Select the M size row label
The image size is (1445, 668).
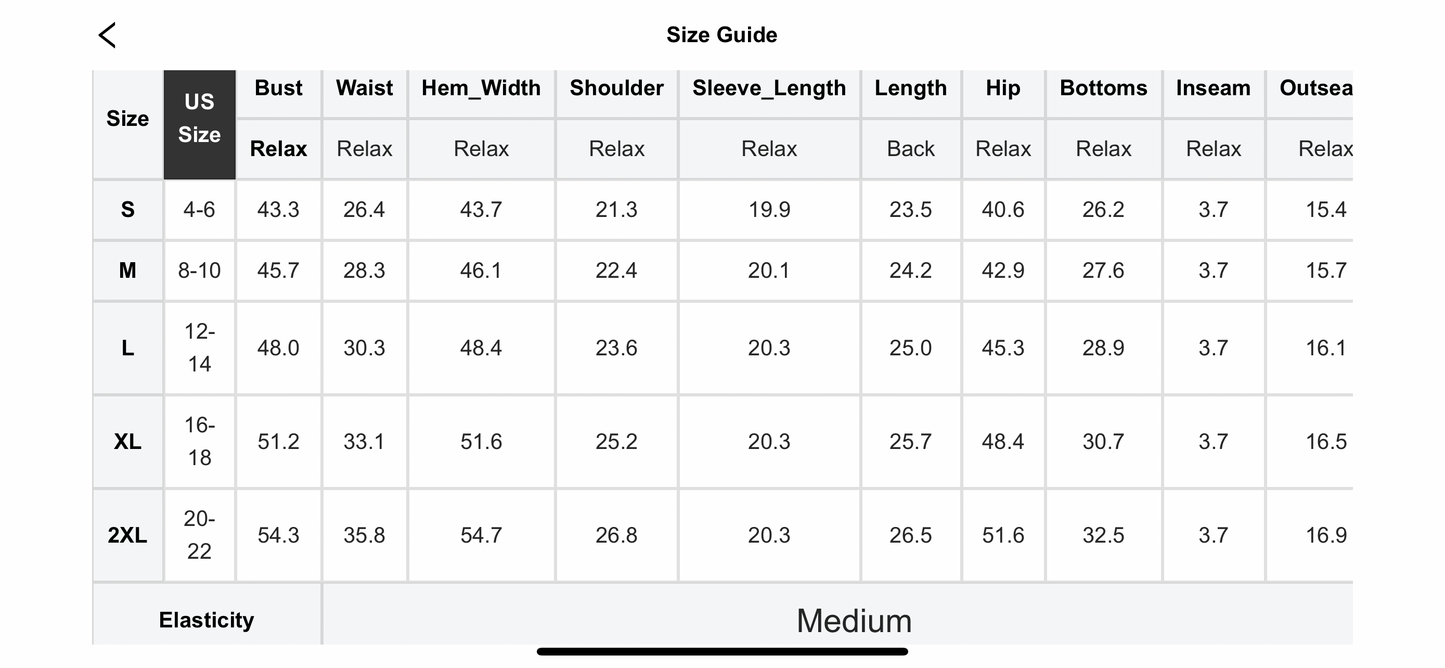point(128,271)
